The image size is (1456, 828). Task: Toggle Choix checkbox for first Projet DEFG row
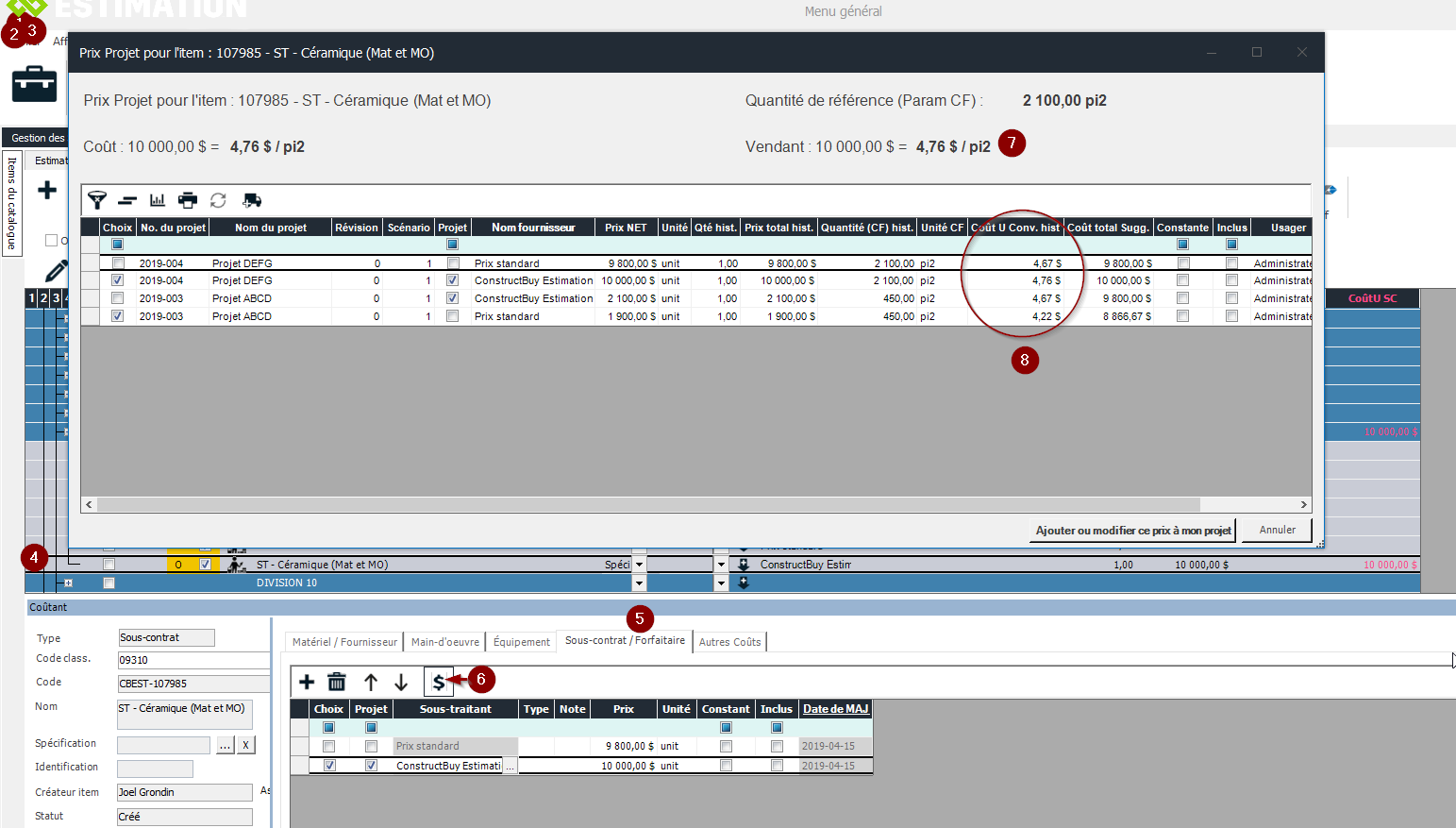point(118,263)
